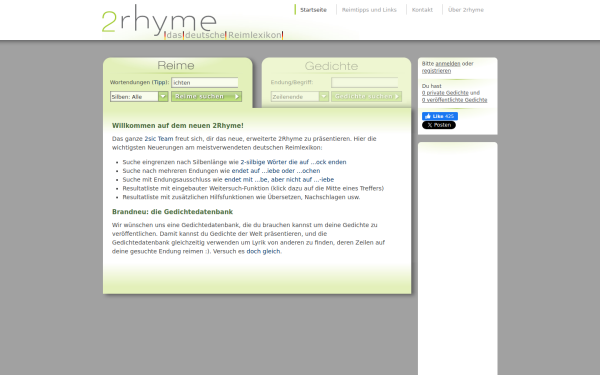600x375 pixels.
Task: Click the Wortendungen input field
Action: click(205, 82)
